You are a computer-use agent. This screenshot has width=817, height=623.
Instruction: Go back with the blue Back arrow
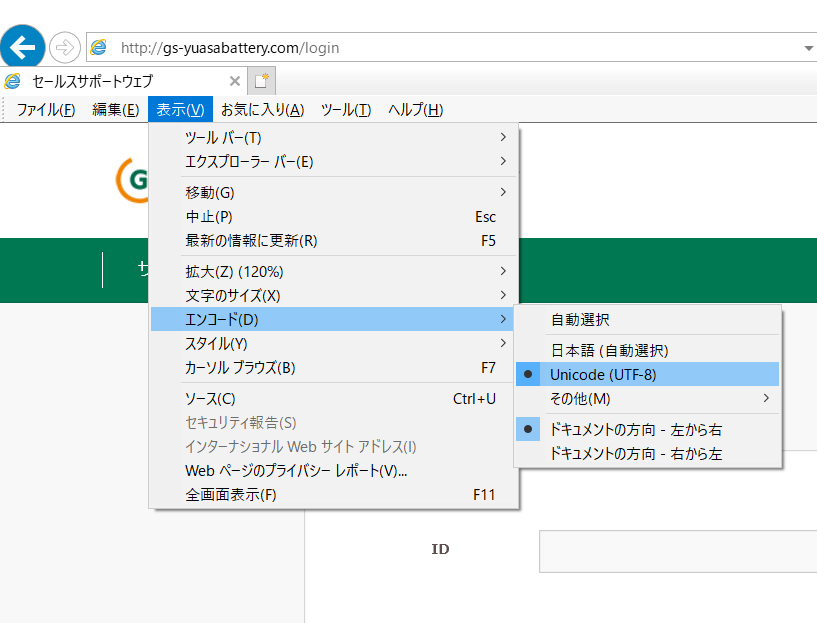tap(22, 47)
